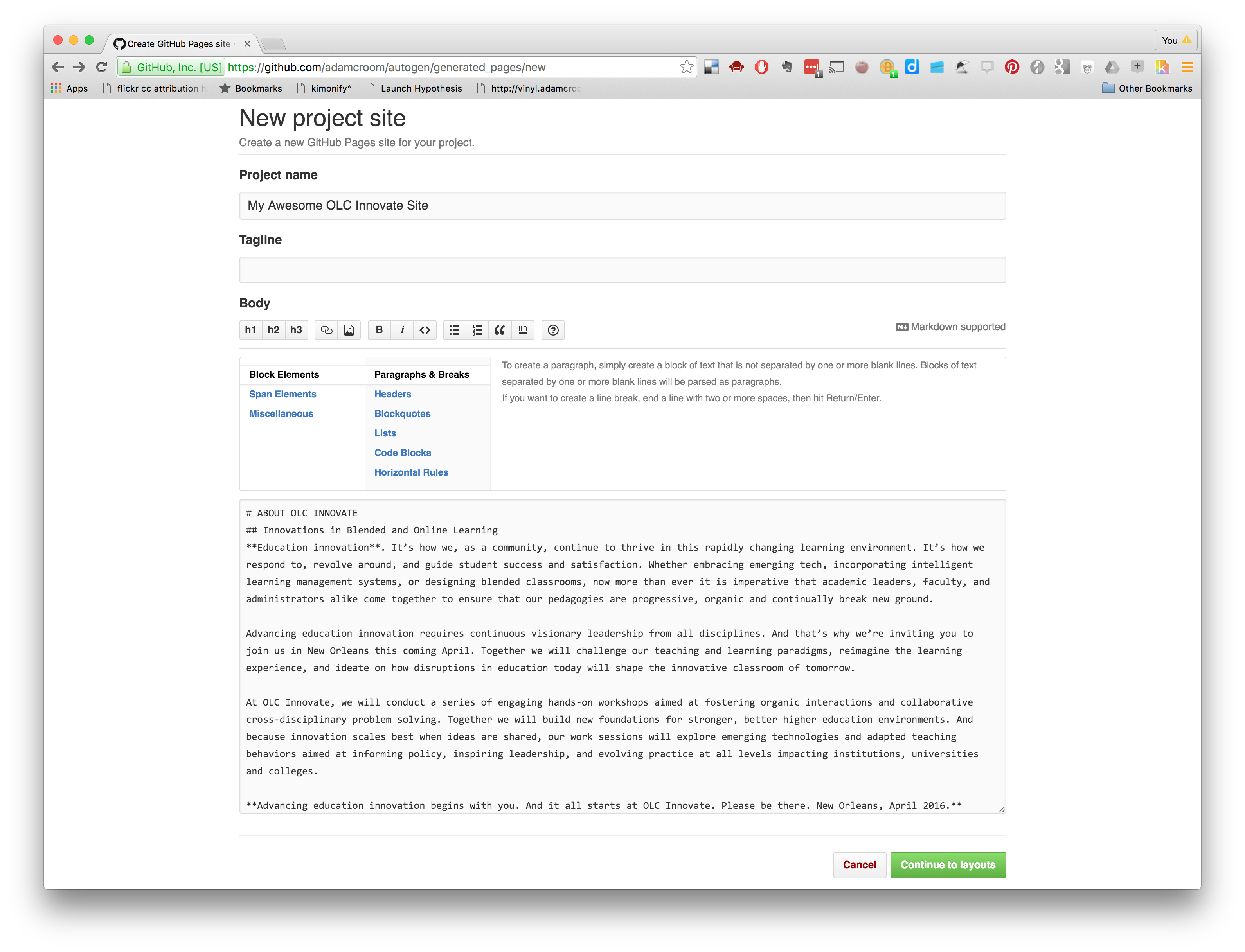Go back in browser history
Image resolution: width=1245 pixels, height=952 pixels.
click(x=57, y=67)
